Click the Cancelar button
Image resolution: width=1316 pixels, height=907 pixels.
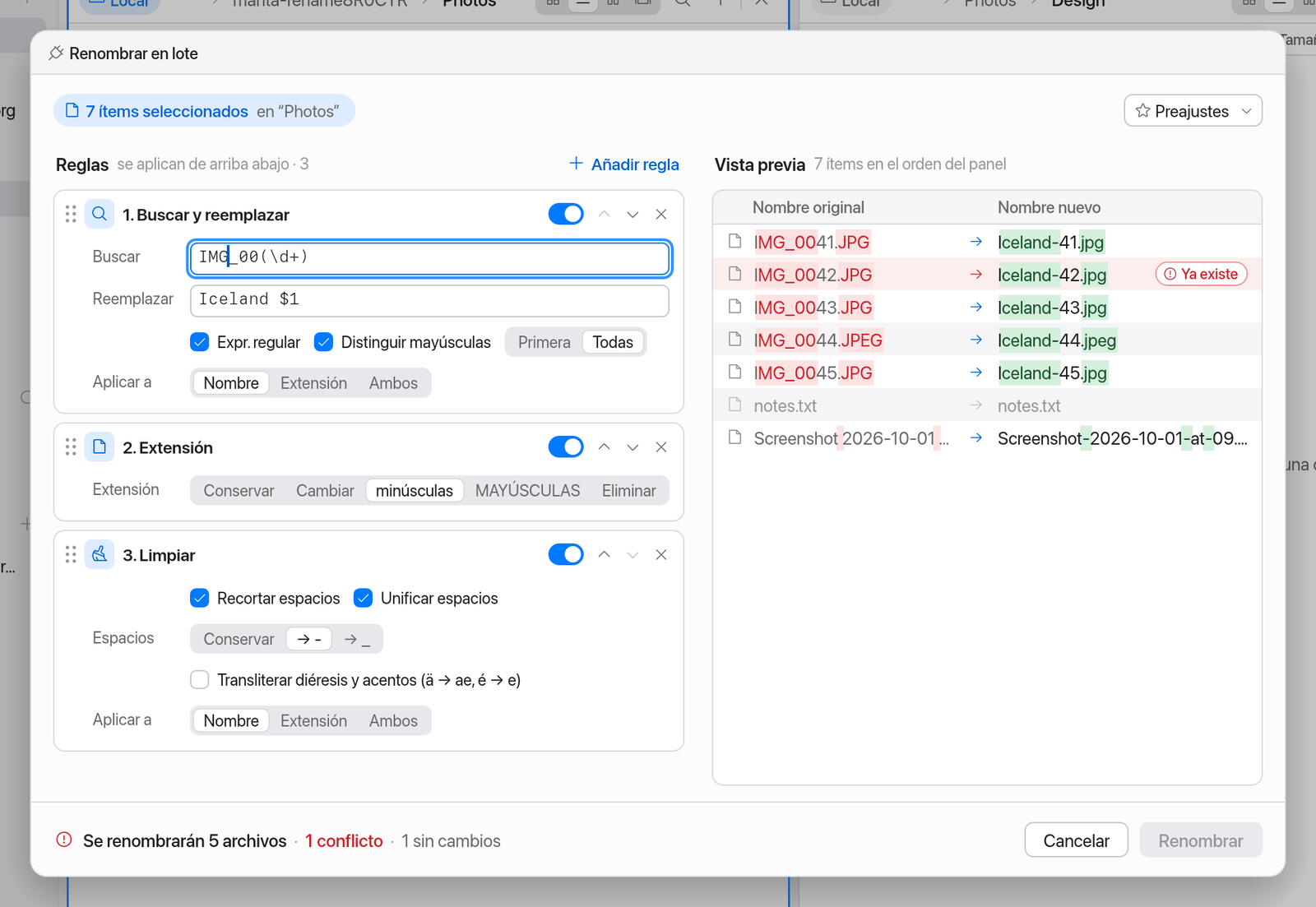[1076, 840]
